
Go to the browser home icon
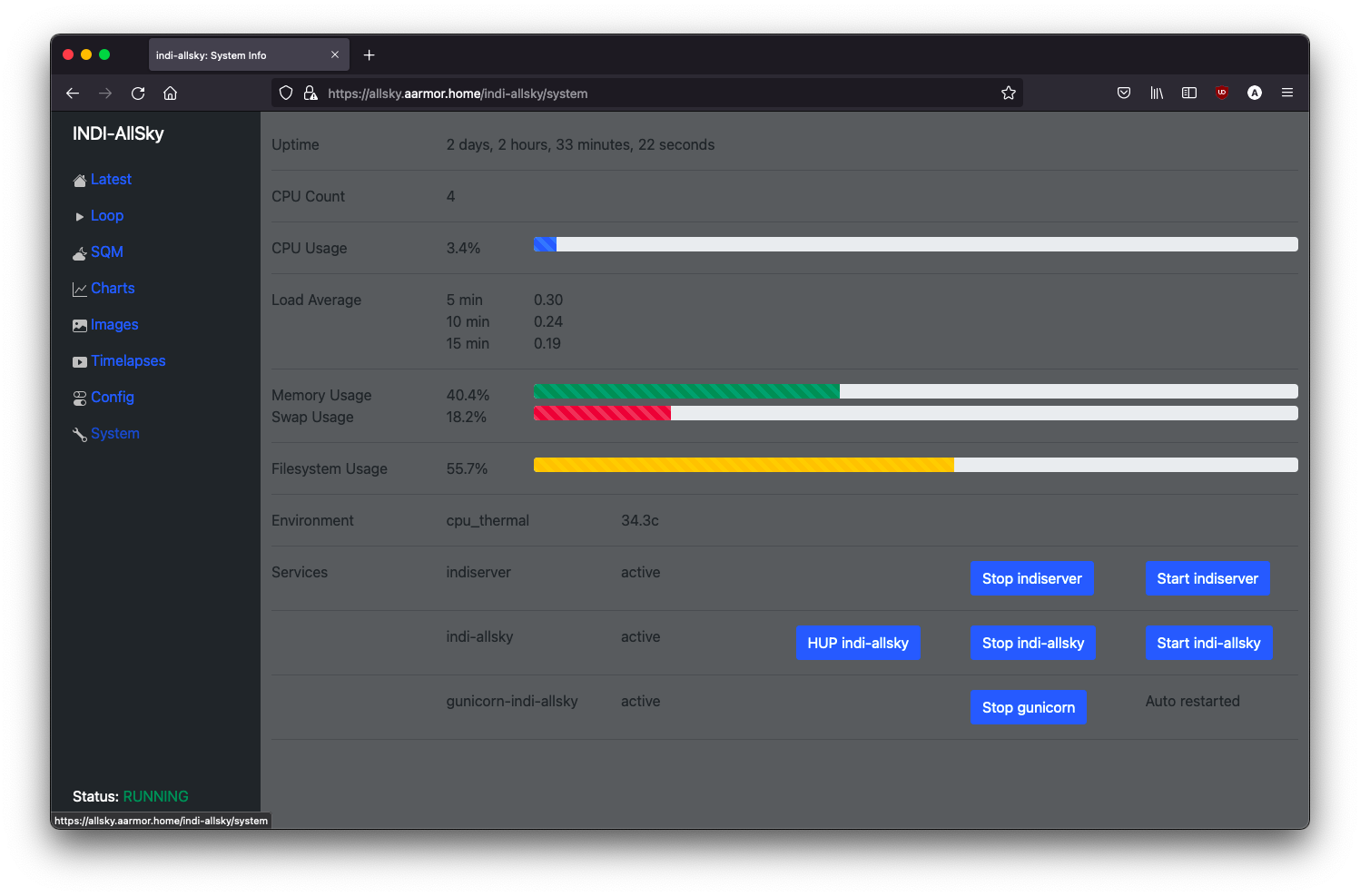click(x=170, y=94)
